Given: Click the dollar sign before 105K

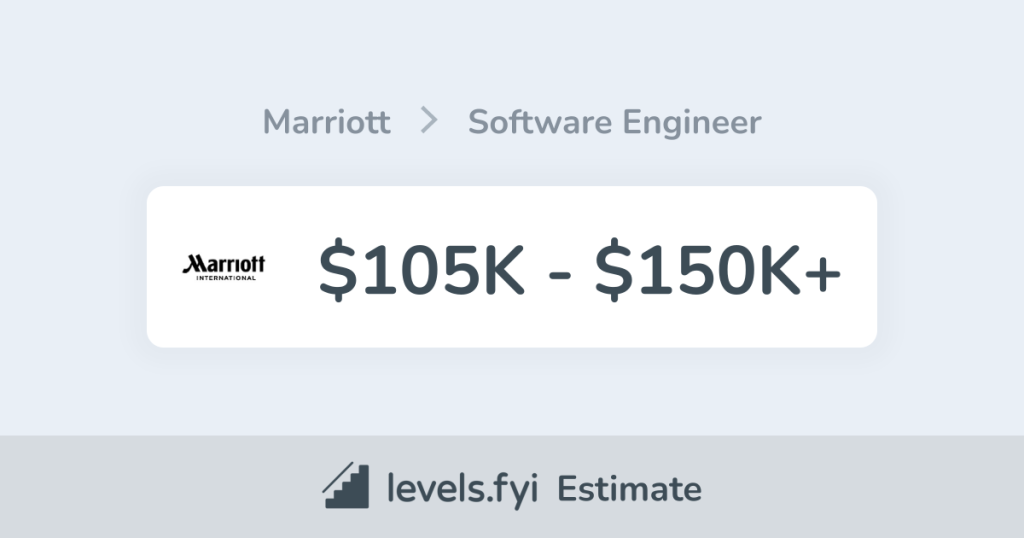Looking at the screenshot, I should coord(339,268).
